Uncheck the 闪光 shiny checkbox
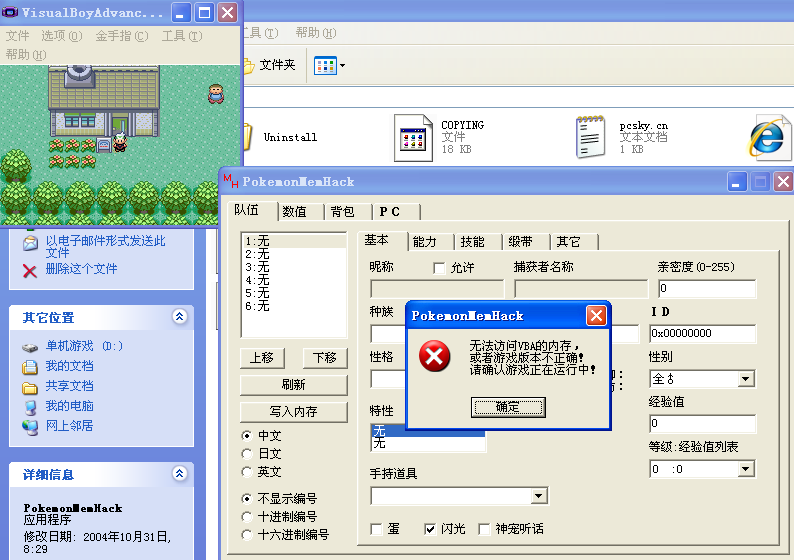This screenshot has width=794, height=560. 430,530
